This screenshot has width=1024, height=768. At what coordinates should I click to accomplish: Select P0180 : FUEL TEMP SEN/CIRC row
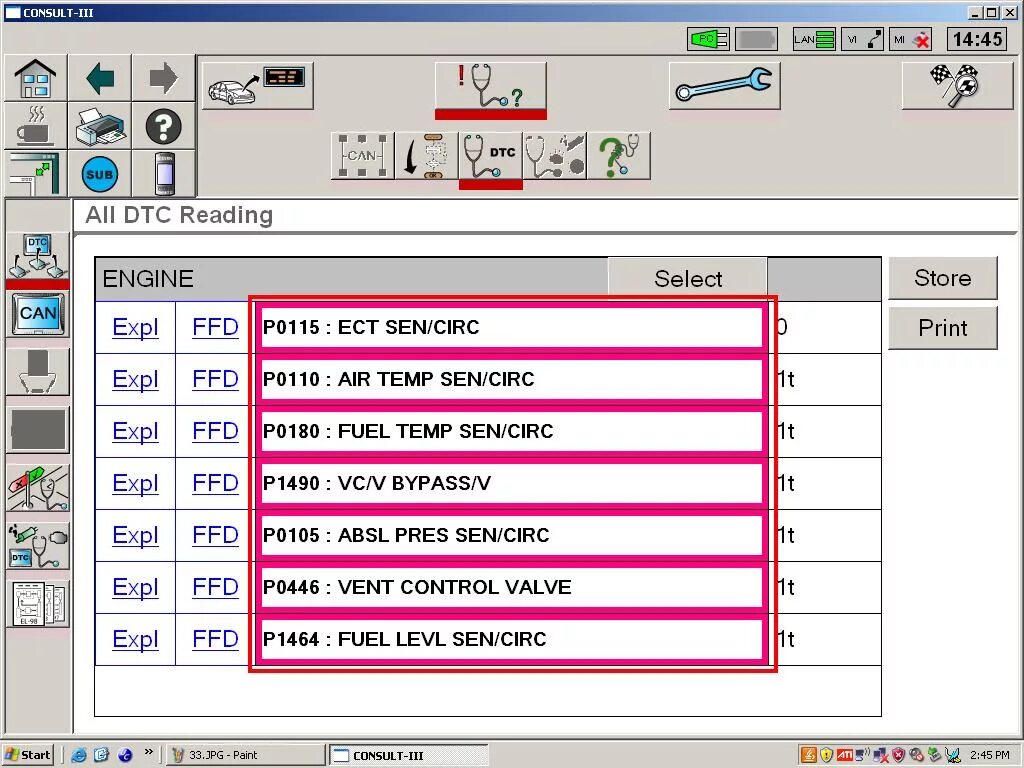pos(511,431)
